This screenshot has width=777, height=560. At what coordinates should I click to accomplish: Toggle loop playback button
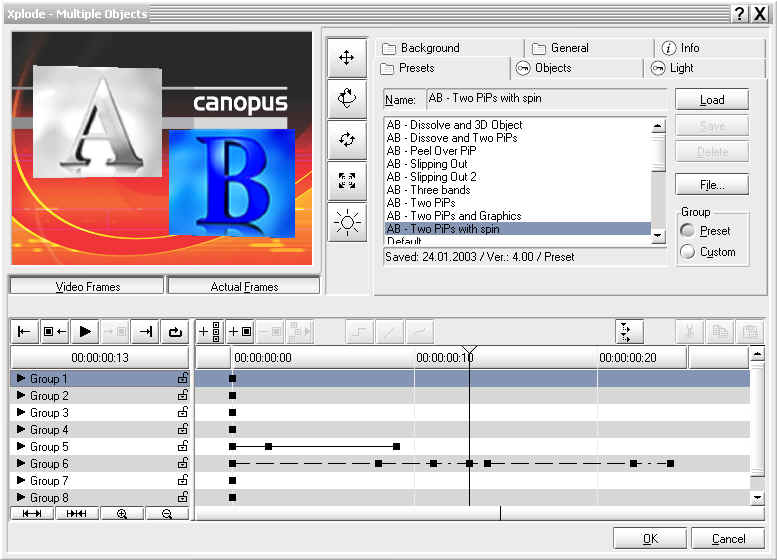pos(175,332)
